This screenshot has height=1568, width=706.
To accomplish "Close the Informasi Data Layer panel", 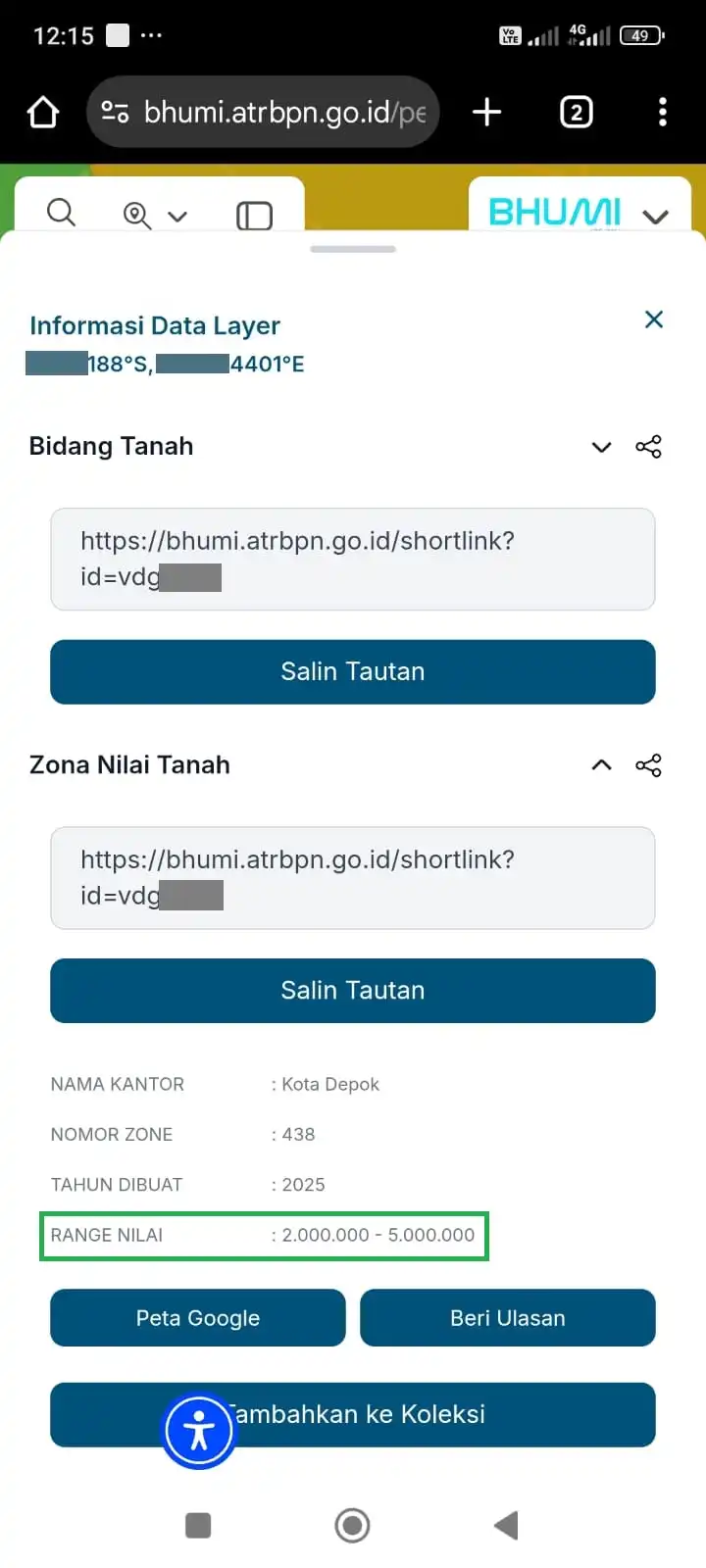I will coord(654,319).
